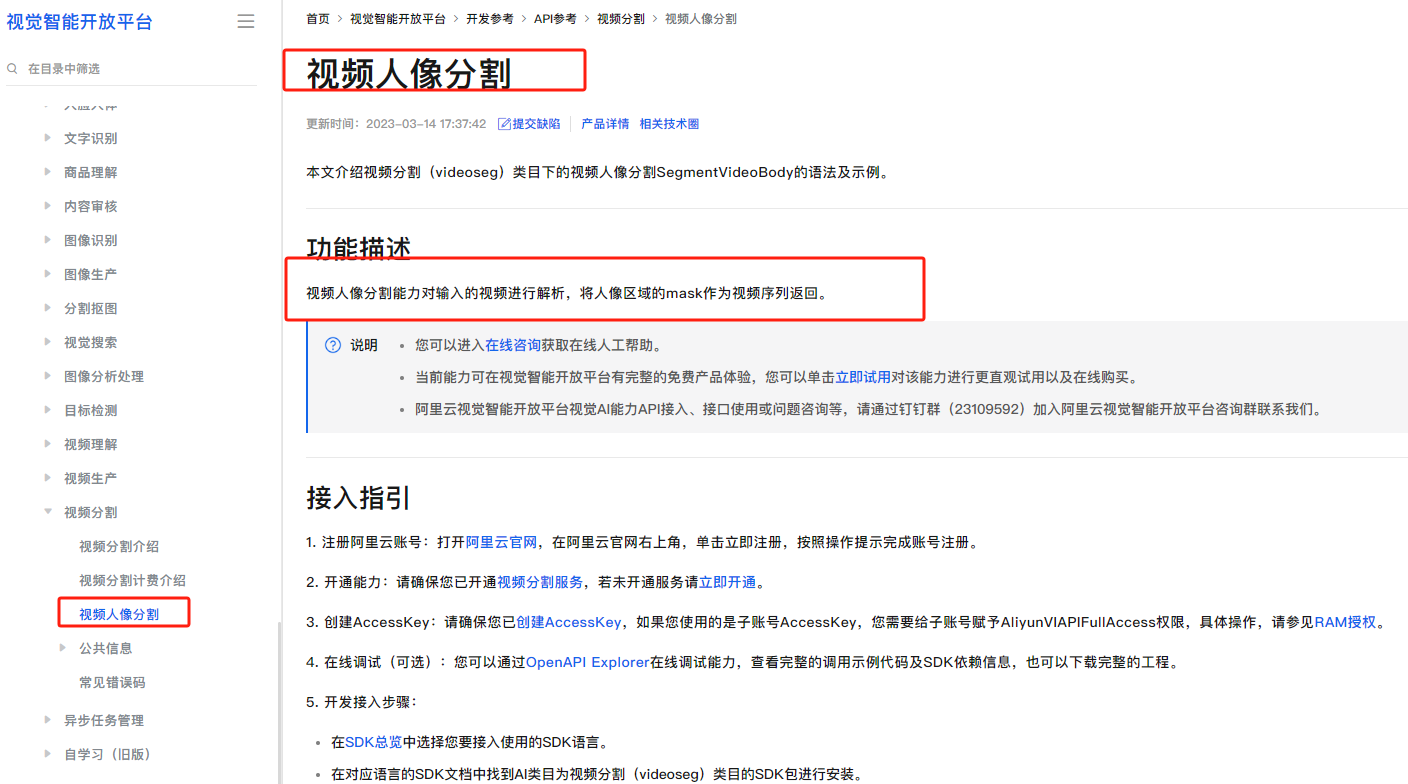
Task: Click the search magnifier icon in sidebar
Action: pyautogui.click(x=12, y=69)
